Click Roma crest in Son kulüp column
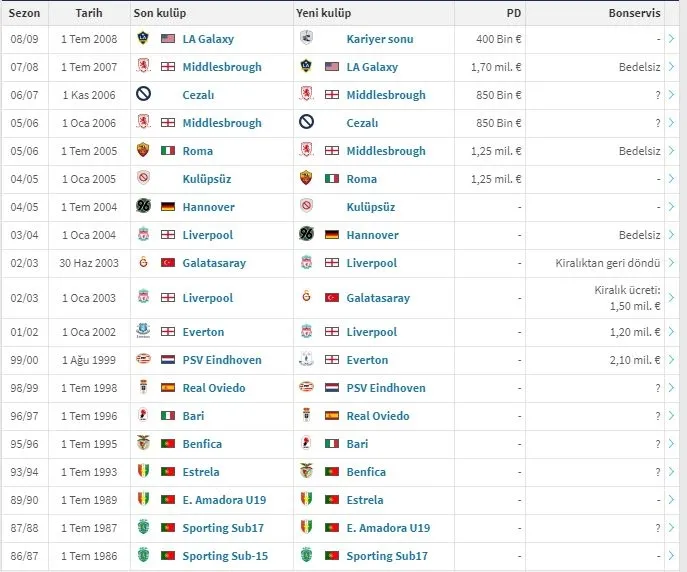Screen dimensions: 687x572 pyautogui.click(x=143, y=151)
